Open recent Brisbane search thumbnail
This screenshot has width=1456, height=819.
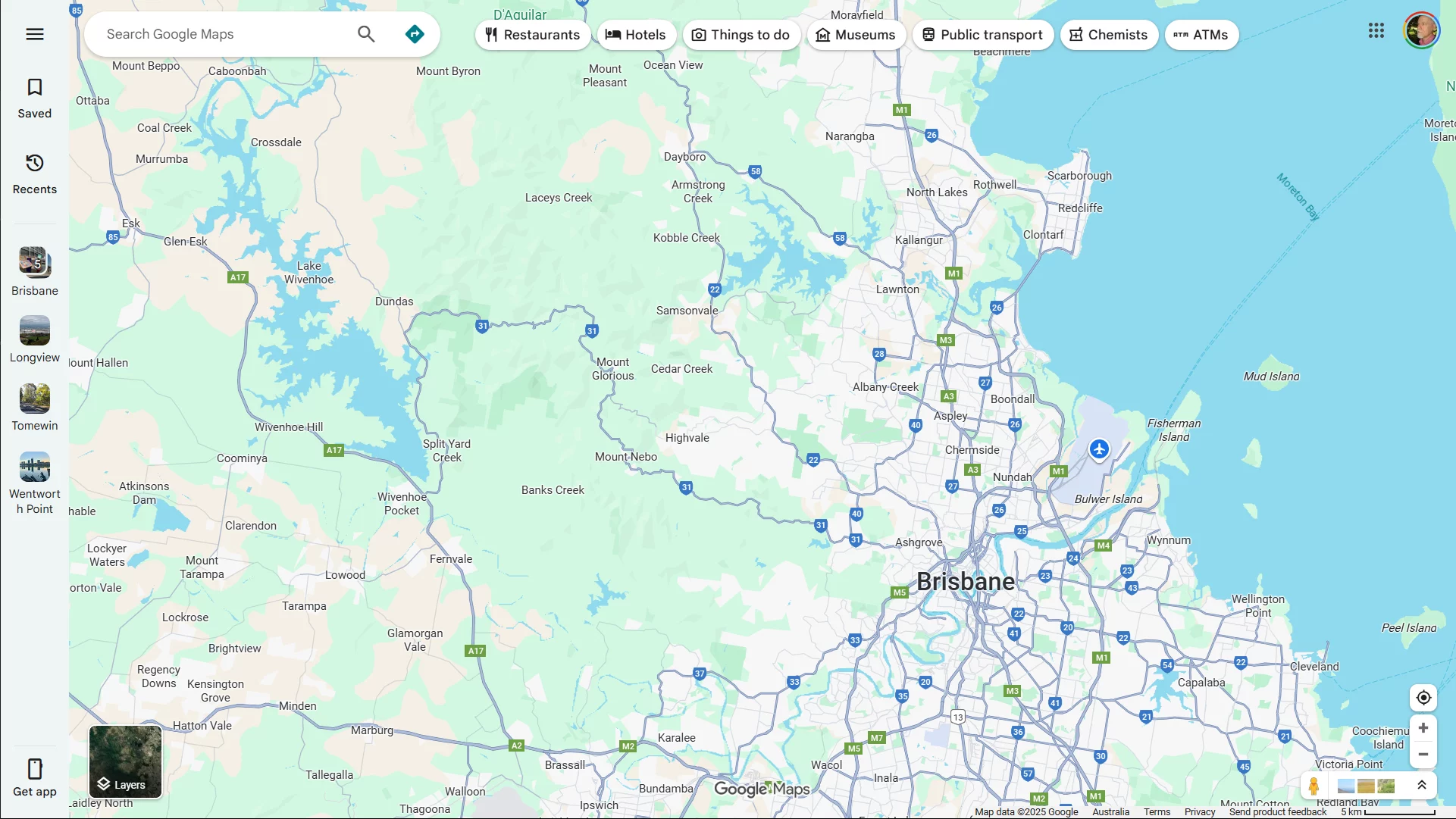35,262
